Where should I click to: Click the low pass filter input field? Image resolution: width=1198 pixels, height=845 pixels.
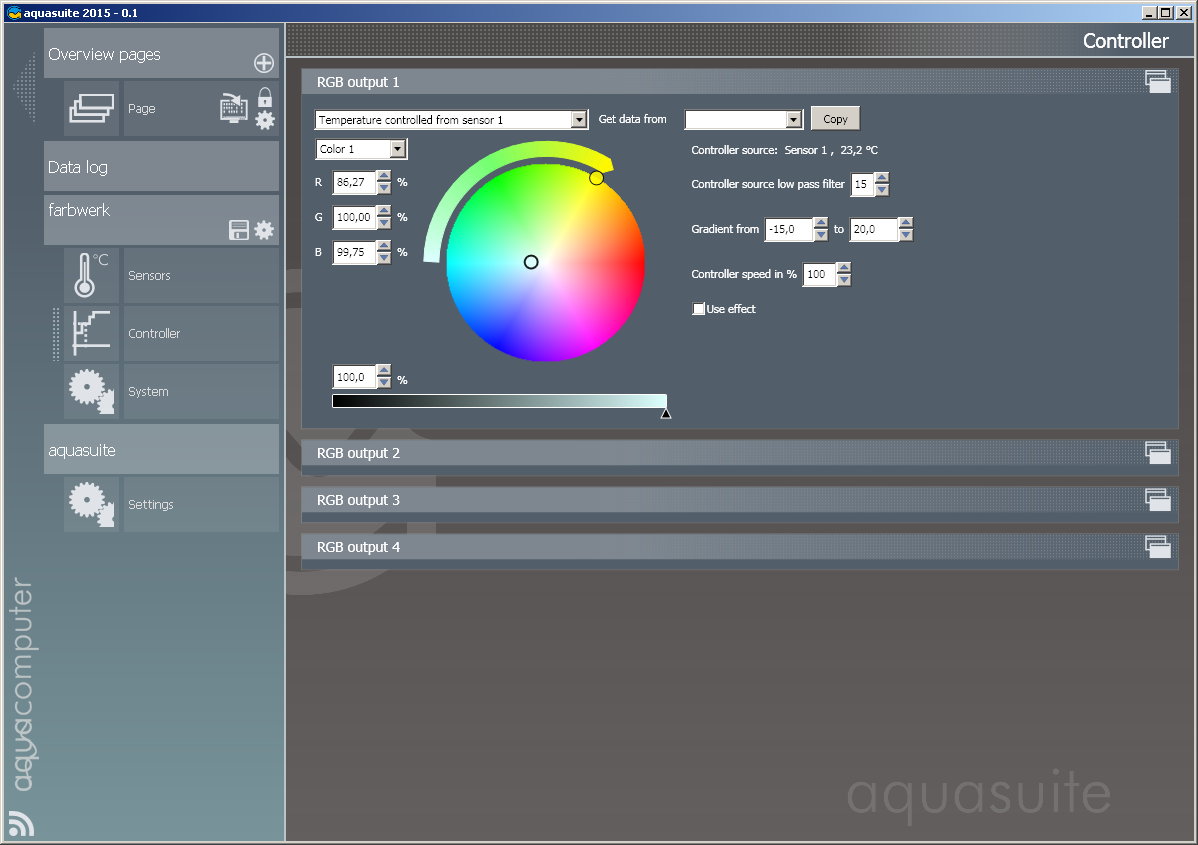pos(863,184)
